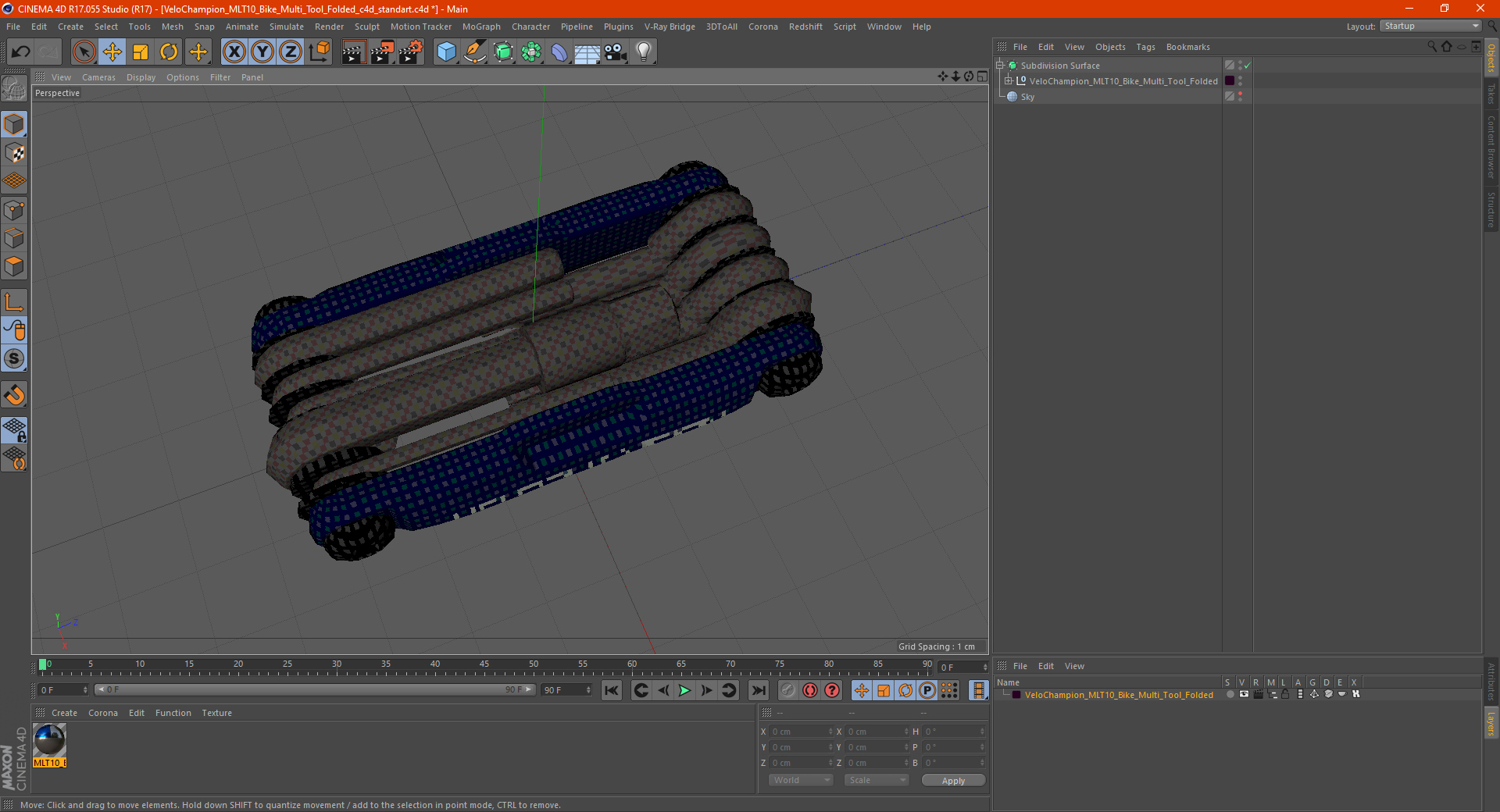
Task: Select the Rotate tool
Action: coord(169,52)
